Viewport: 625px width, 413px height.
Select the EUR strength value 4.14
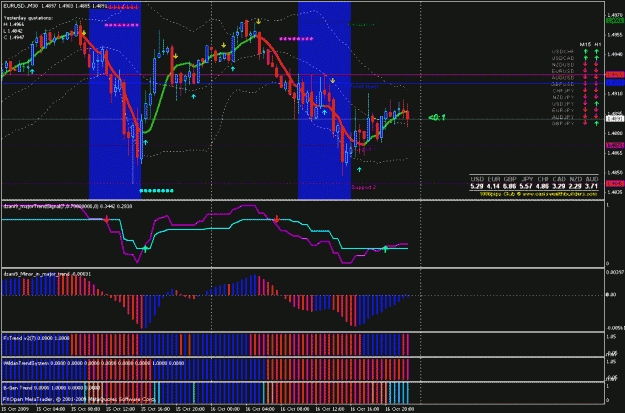point(493,186)
